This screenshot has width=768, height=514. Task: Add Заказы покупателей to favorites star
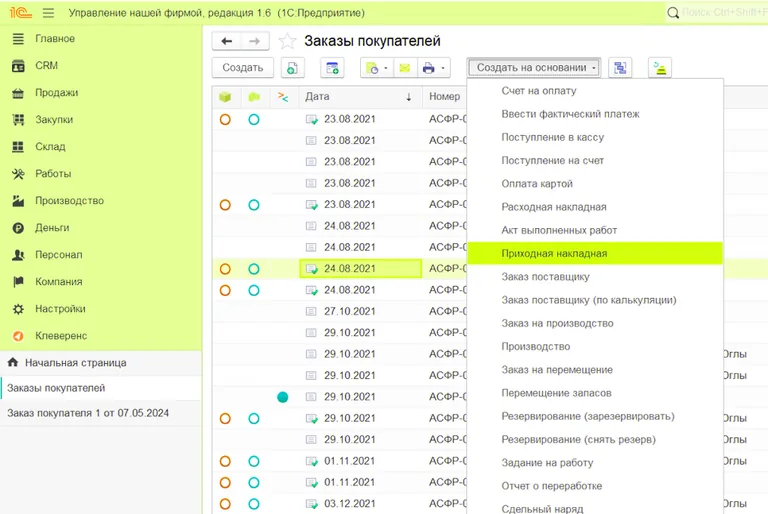[287, 41]
